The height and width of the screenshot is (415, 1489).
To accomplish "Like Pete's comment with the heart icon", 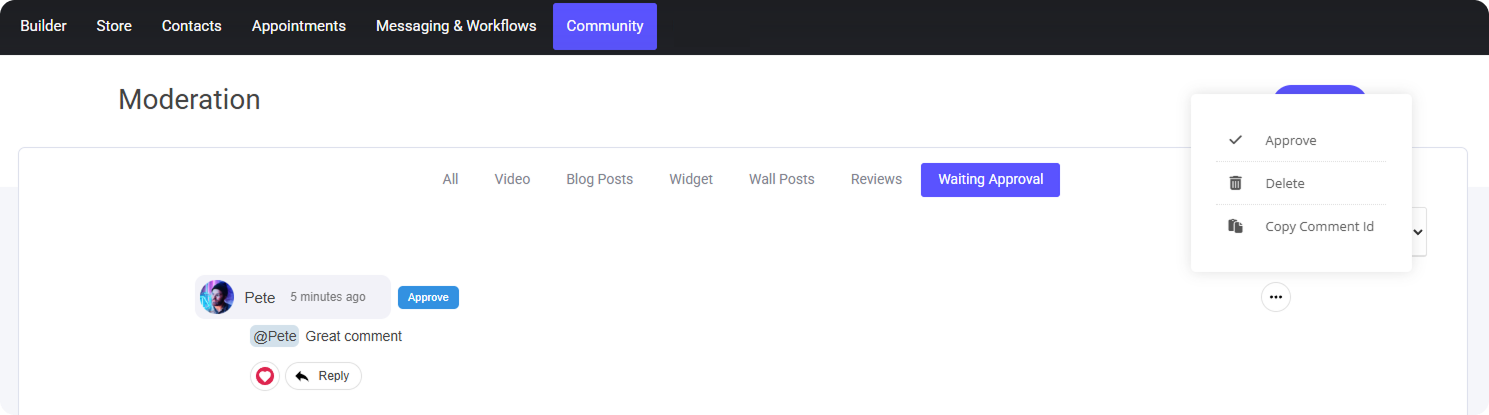I will pos(264,376).
